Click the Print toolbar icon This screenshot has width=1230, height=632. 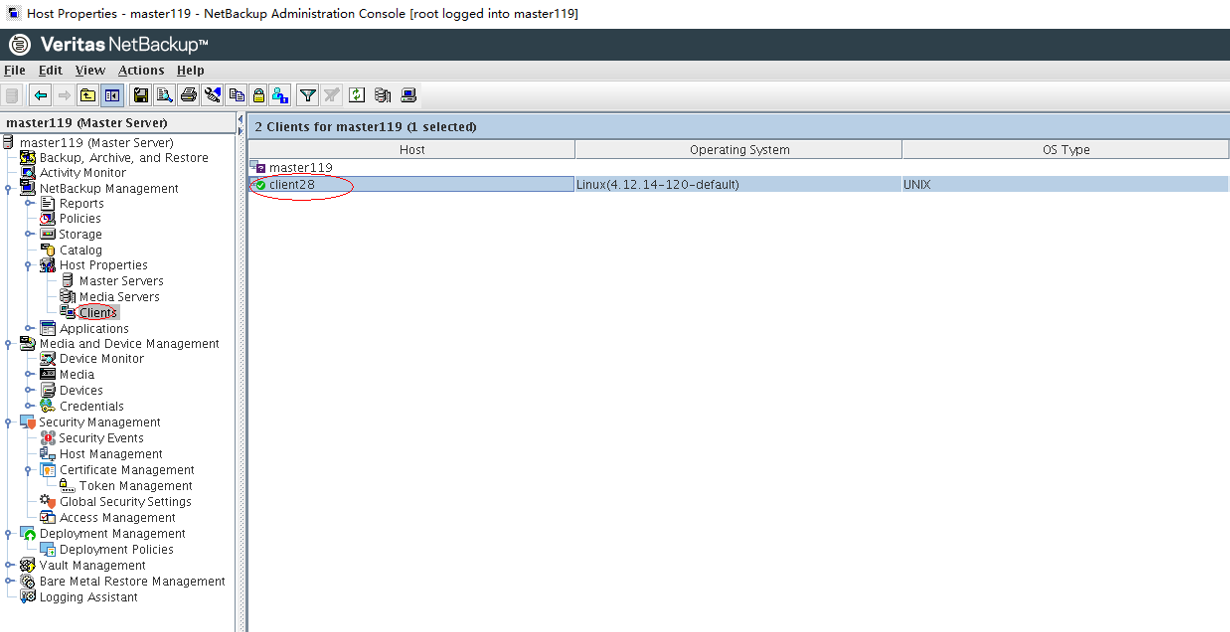(x=188, y=96)
